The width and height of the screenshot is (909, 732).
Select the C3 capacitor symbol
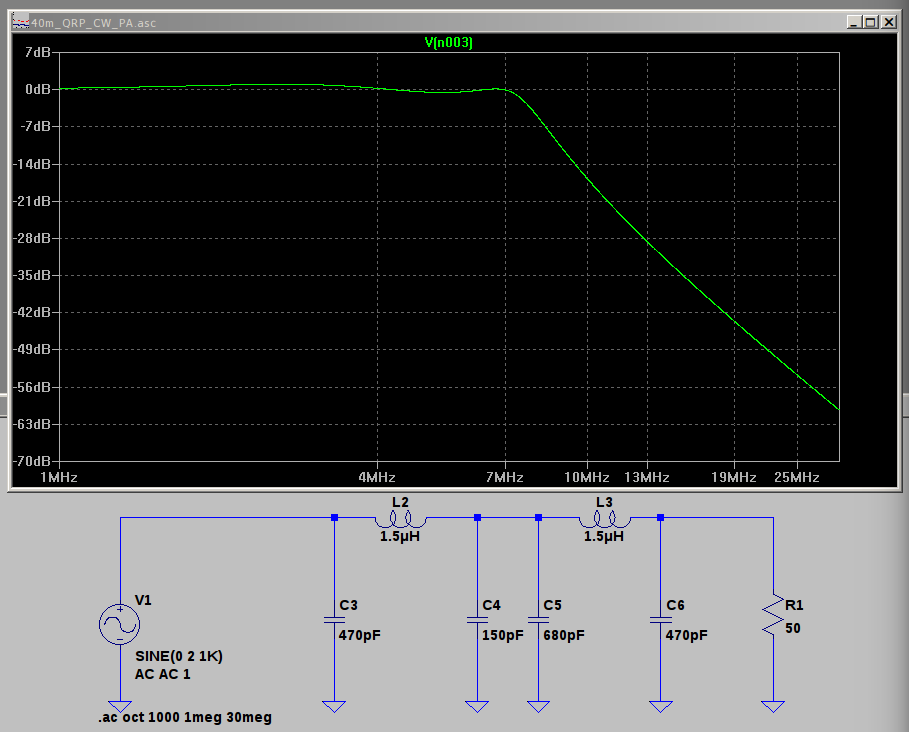pos(334,620)
